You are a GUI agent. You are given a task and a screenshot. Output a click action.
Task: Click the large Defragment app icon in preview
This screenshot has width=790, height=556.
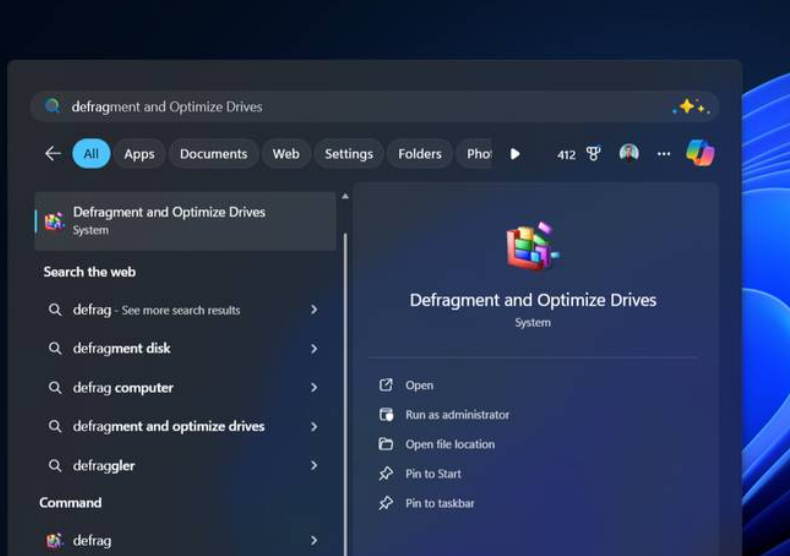(x=532, y=247)
